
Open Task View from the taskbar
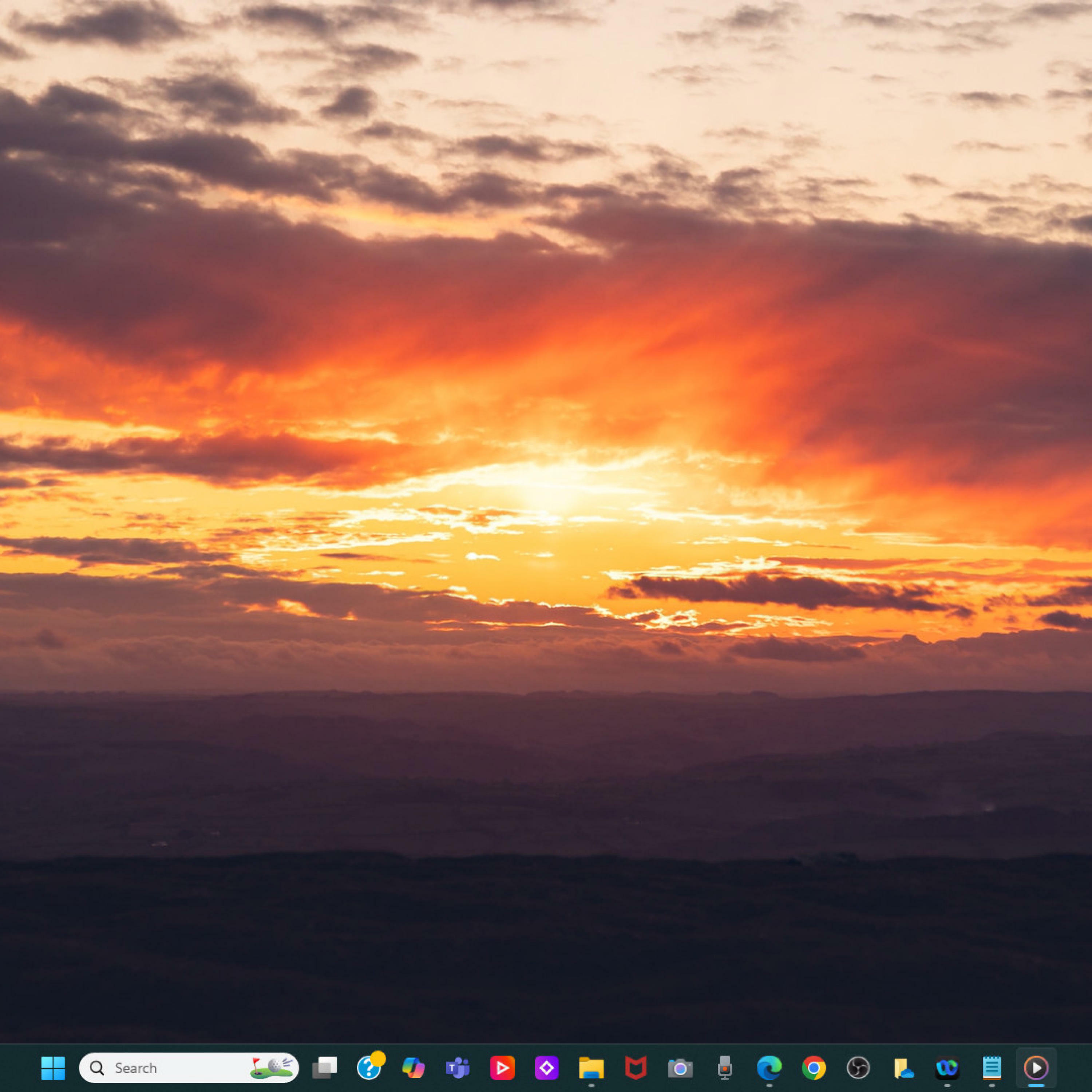(324, 1068)
